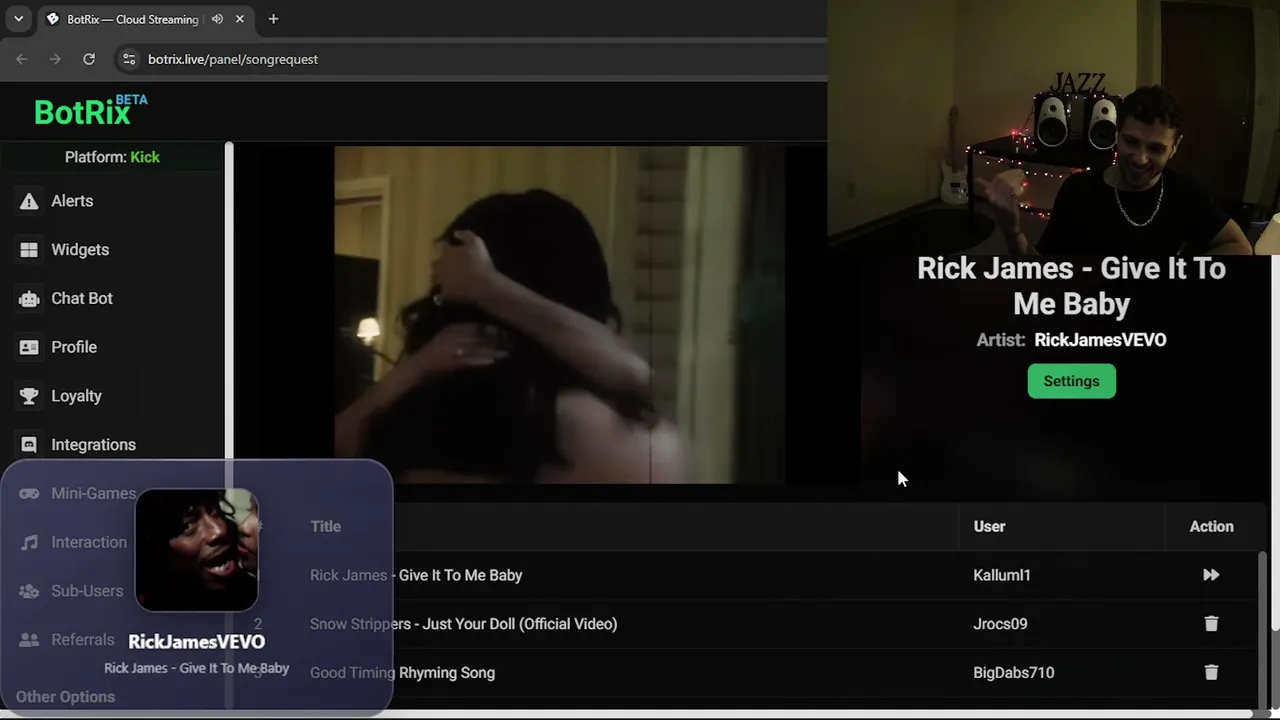Delete the Snow Strippers song request

[1211, 624]
